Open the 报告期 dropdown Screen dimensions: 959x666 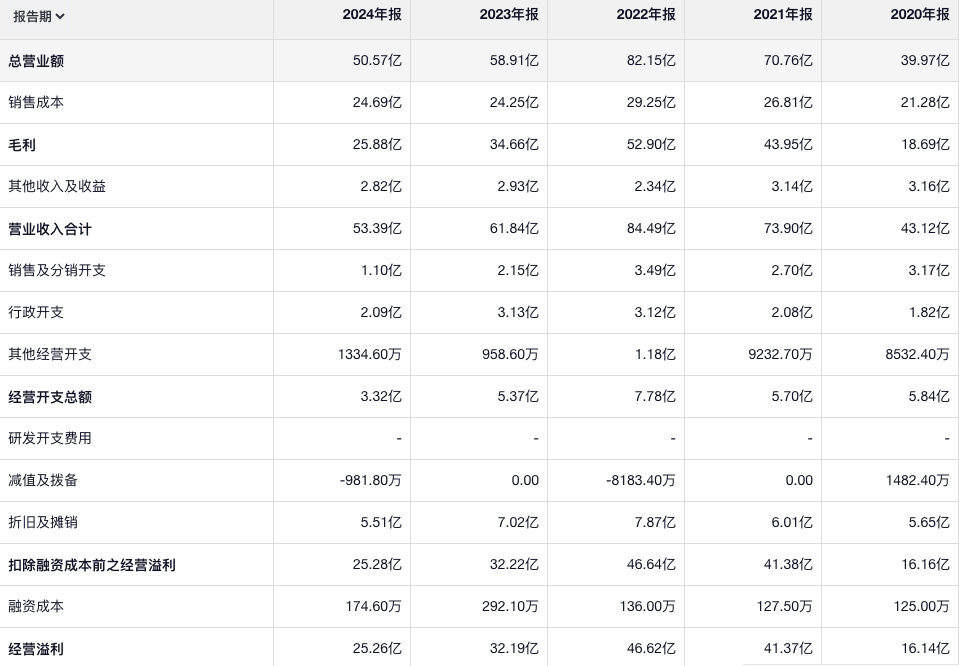pyautogui.click(x=39, y=16)
